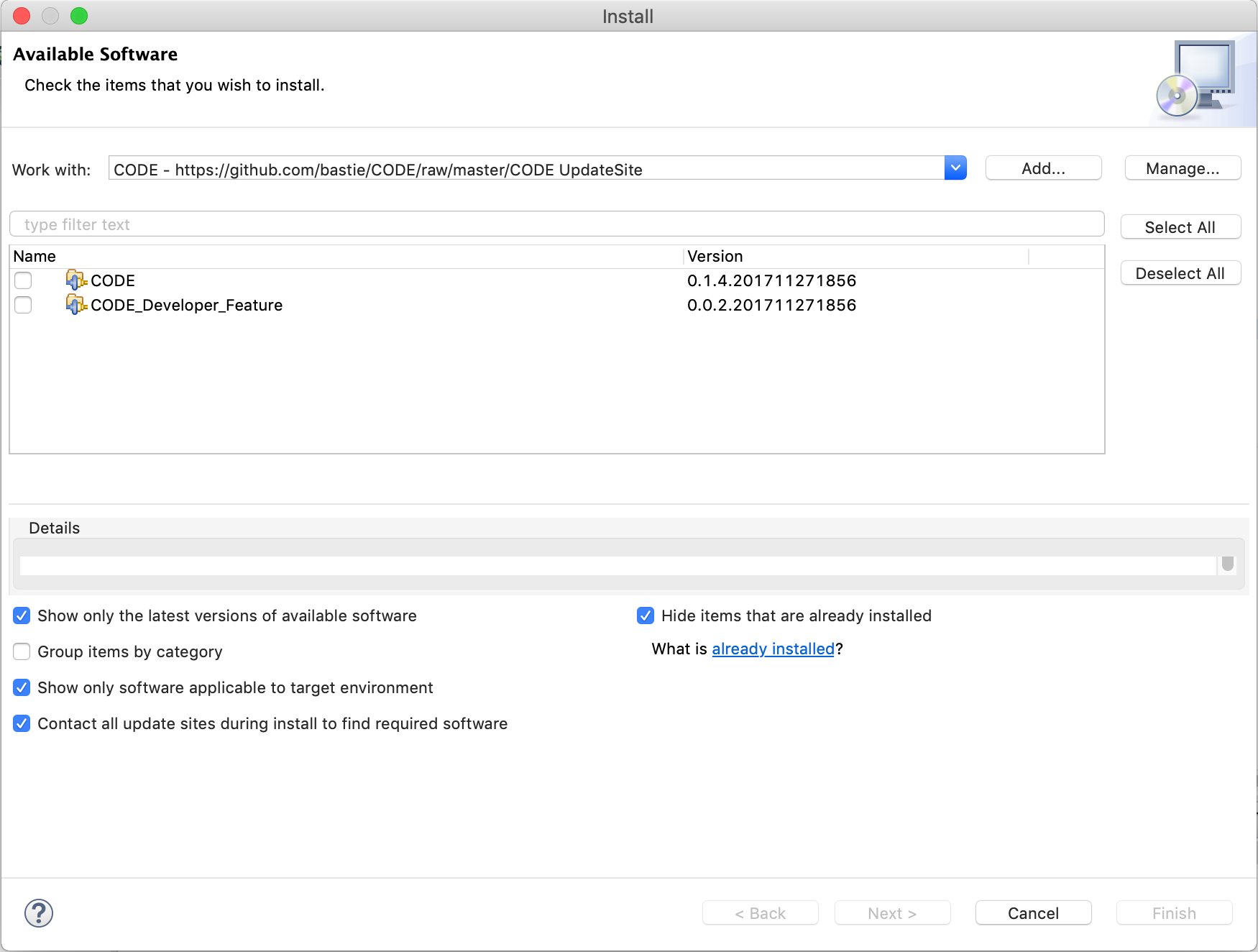The width and height of the screenshot is (1258, 952).
Task: Close the Install window with red button
Action: (22, 16)
